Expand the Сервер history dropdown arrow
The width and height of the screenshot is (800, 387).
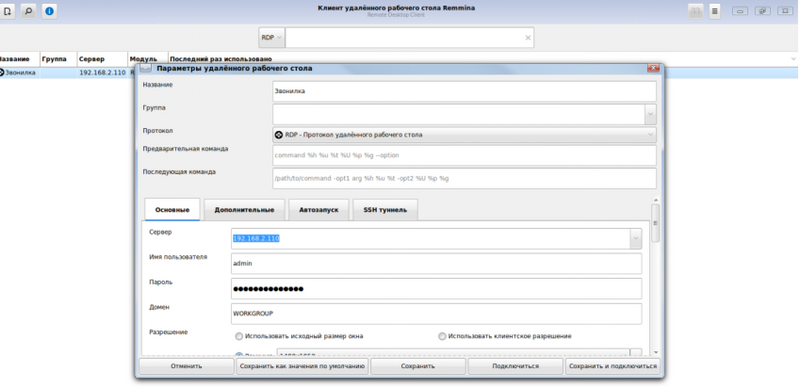[x=636, y=238]
